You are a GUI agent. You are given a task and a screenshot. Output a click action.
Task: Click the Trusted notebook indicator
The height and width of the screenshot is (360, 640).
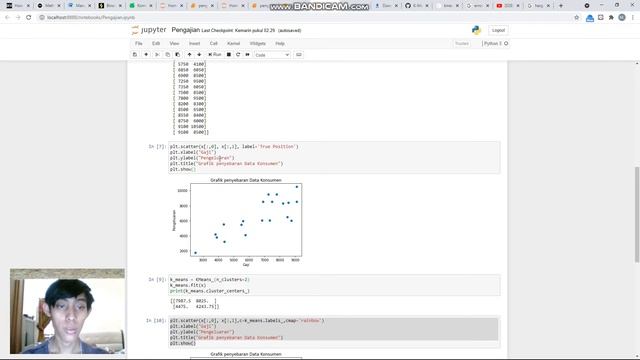click(462, 43)
